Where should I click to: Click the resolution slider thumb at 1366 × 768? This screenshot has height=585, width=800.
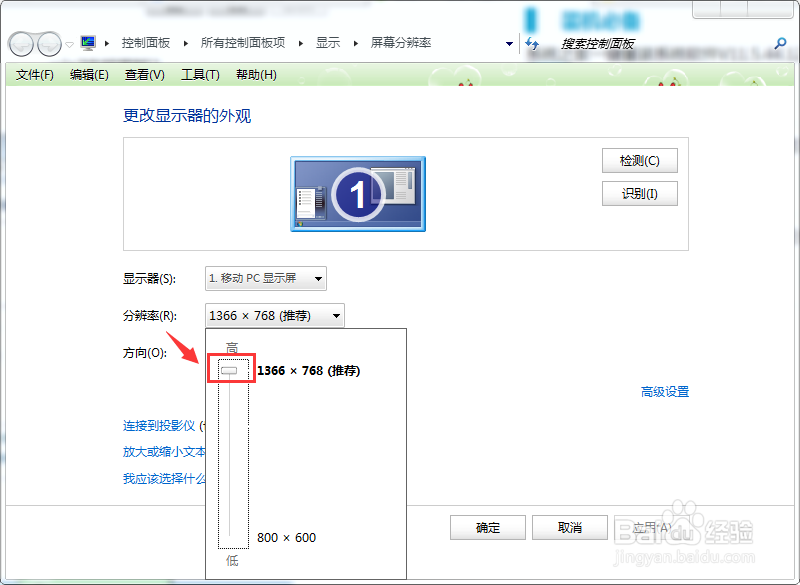230,371
